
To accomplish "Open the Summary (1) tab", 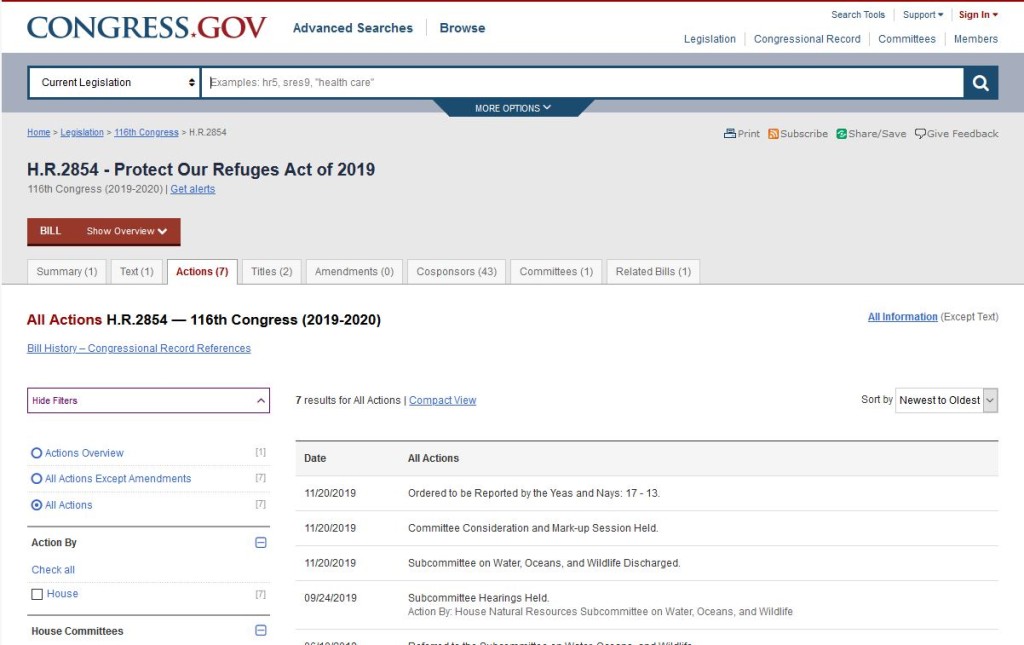I will tap(67, 272).
